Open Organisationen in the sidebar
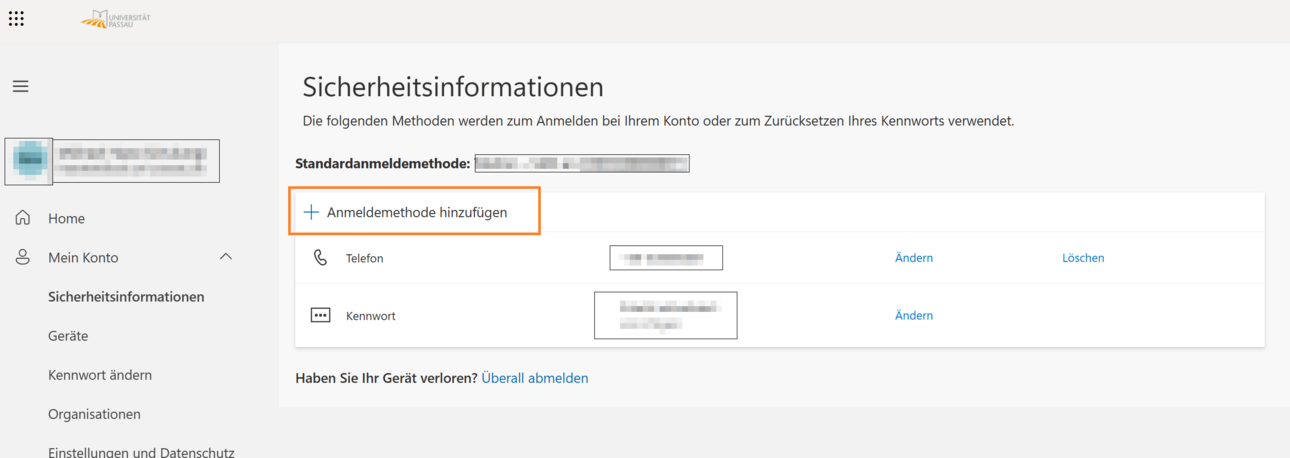 pyautogui.click(x=94, y=414)
